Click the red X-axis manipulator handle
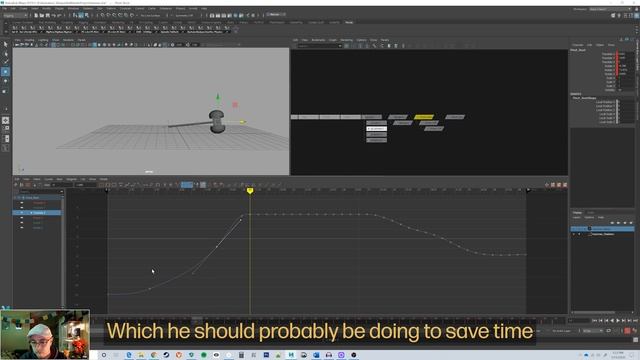This screenshot has width=640, height=360. 235,105
